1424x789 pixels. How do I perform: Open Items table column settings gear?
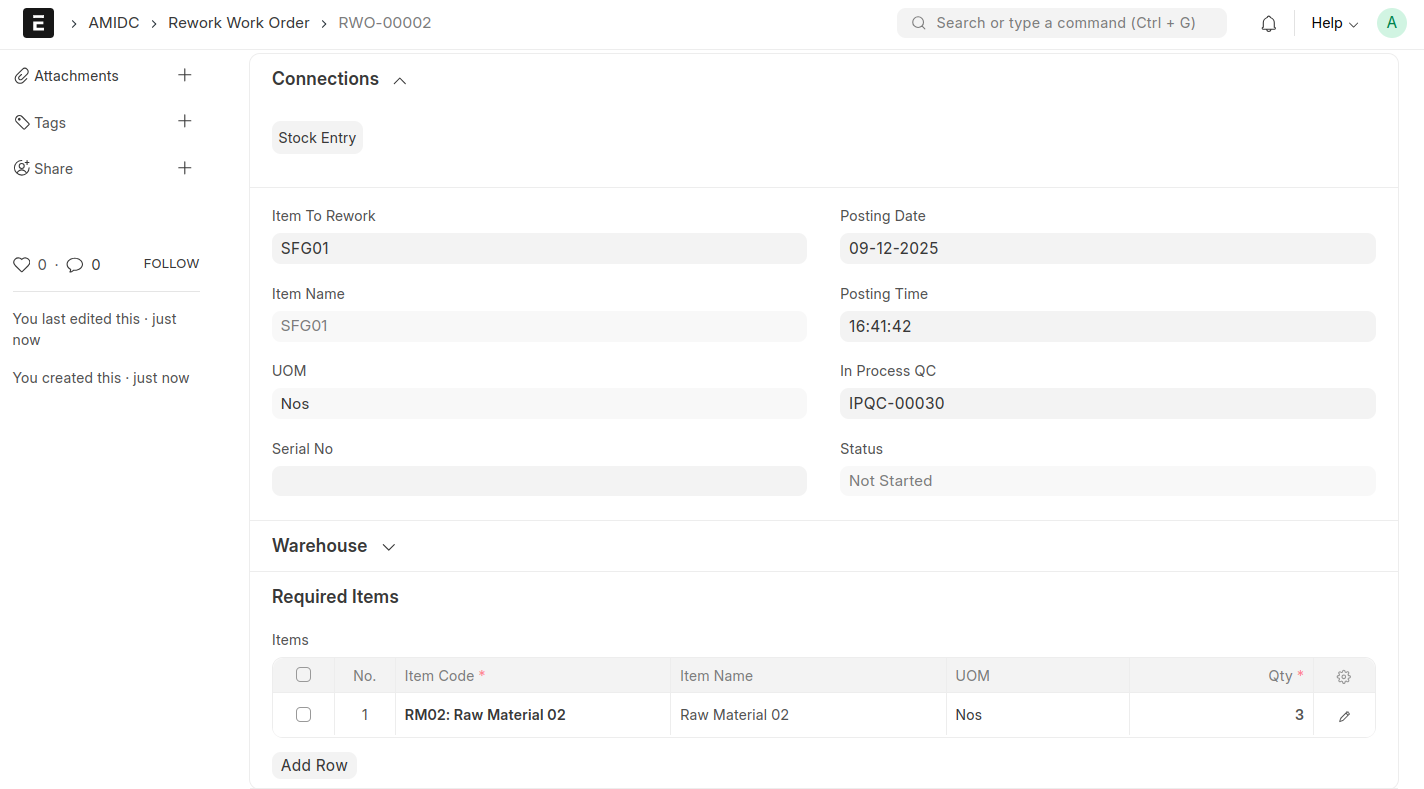(1343, 677)
